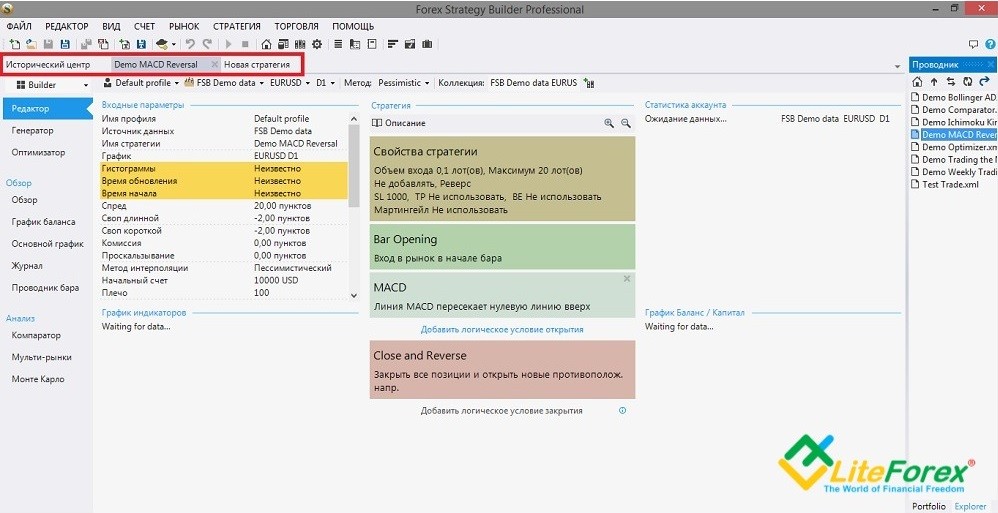
Task: Click the Undo arrow in toolbar
Action: [191, 44]
